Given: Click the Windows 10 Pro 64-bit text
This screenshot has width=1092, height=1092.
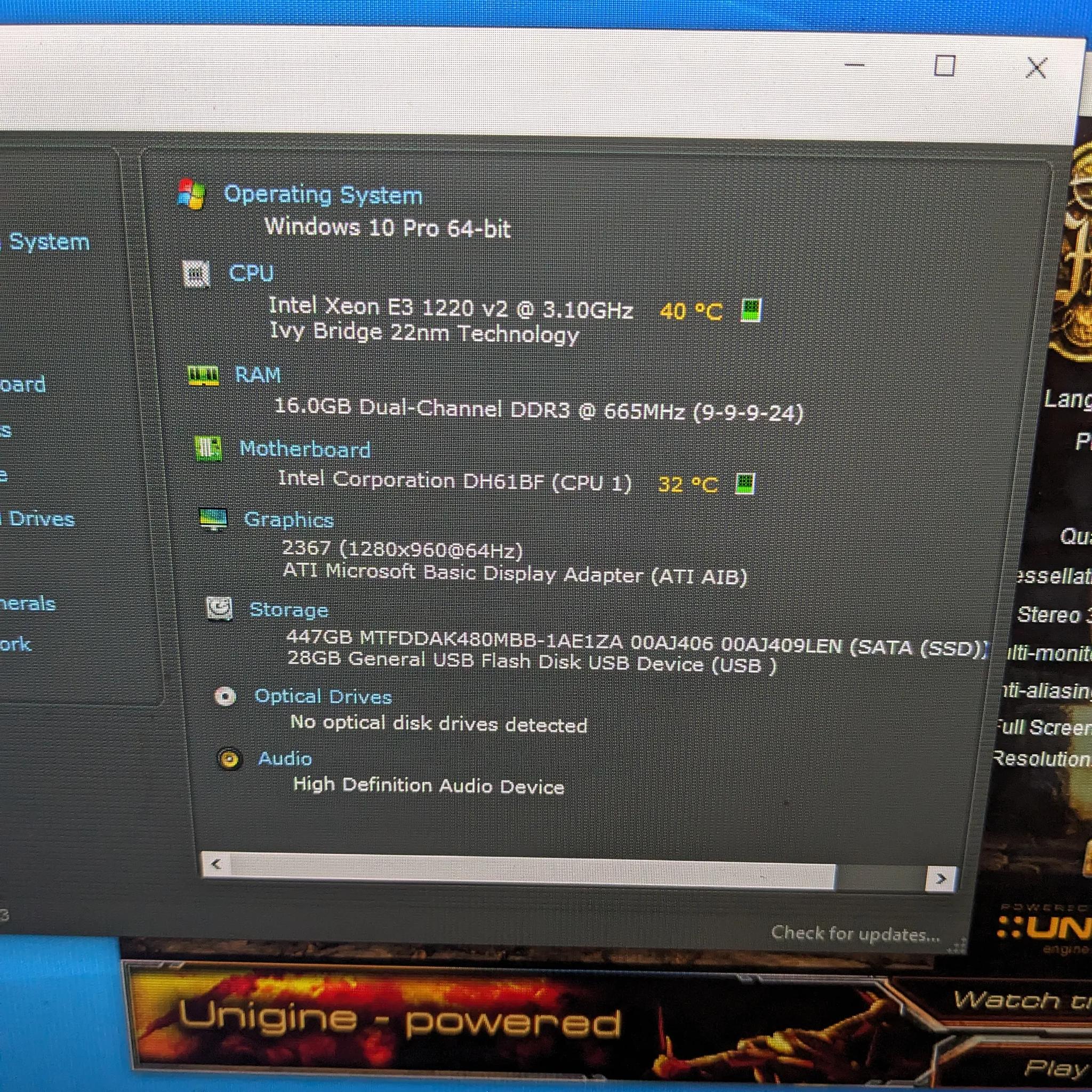Looking at the screenshot, I should (x=388, y=228).
